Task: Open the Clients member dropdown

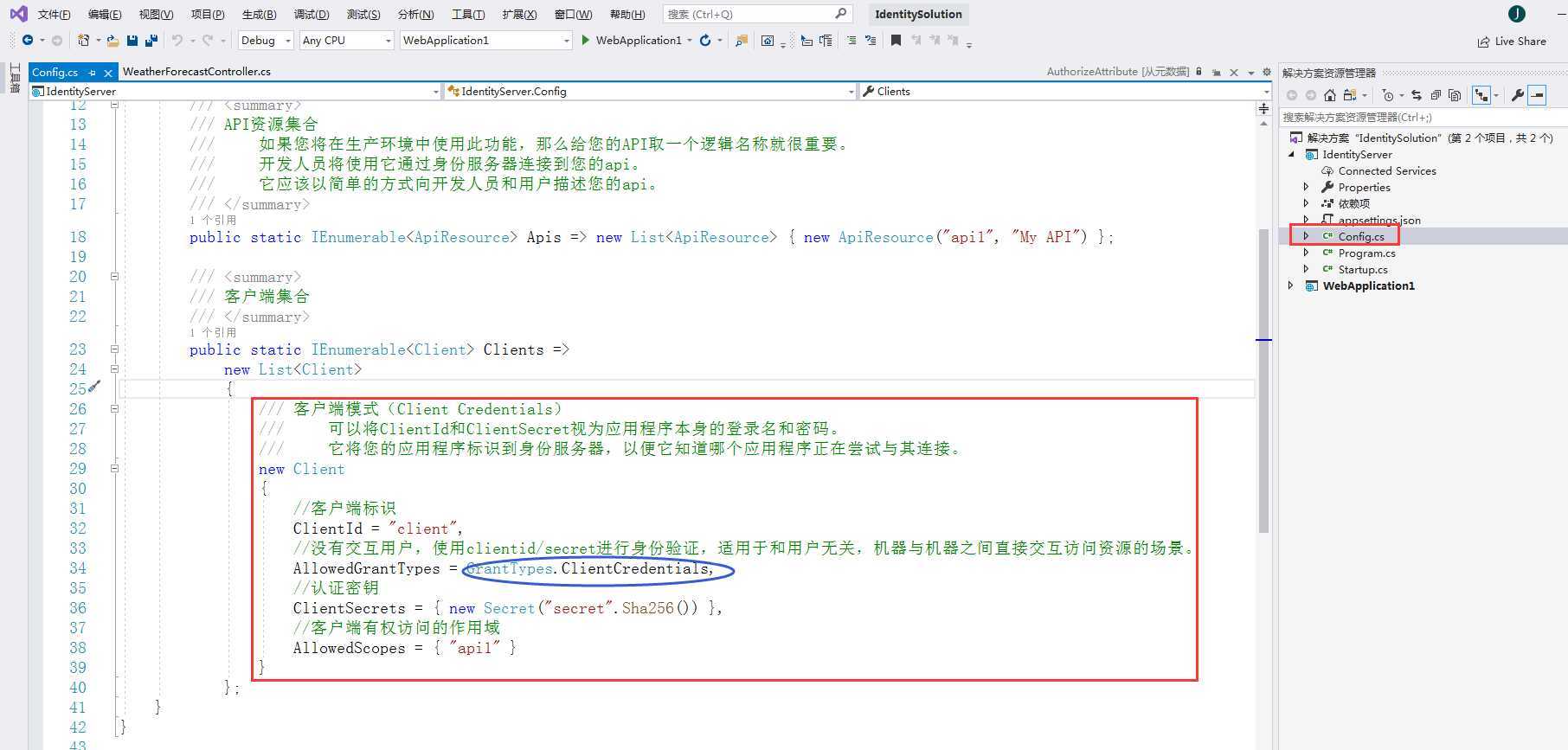Action: pos(1064,92)
